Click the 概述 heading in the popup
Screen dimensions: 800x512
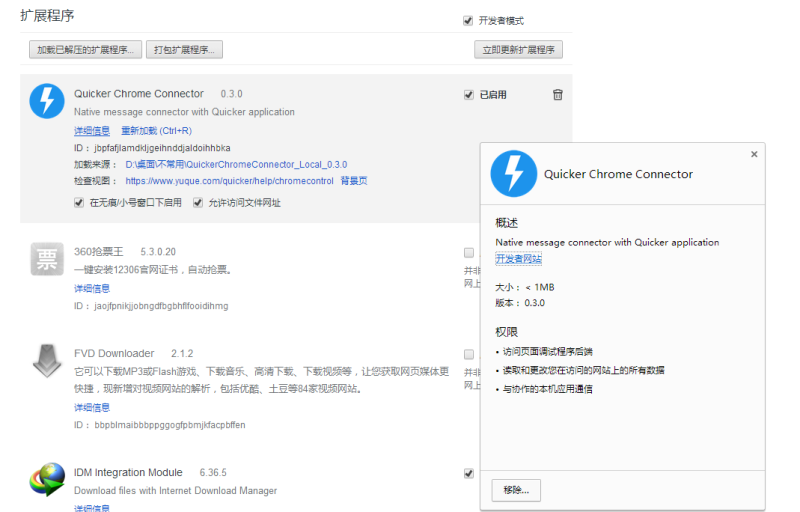(x=507, y=223)
